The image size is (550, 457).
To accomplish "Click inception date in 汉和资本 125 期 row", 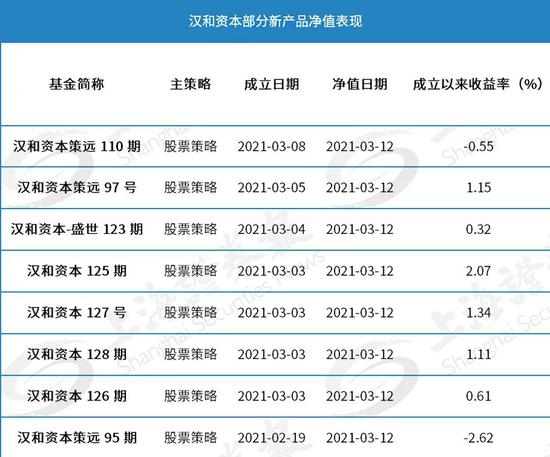I will 271,271.
